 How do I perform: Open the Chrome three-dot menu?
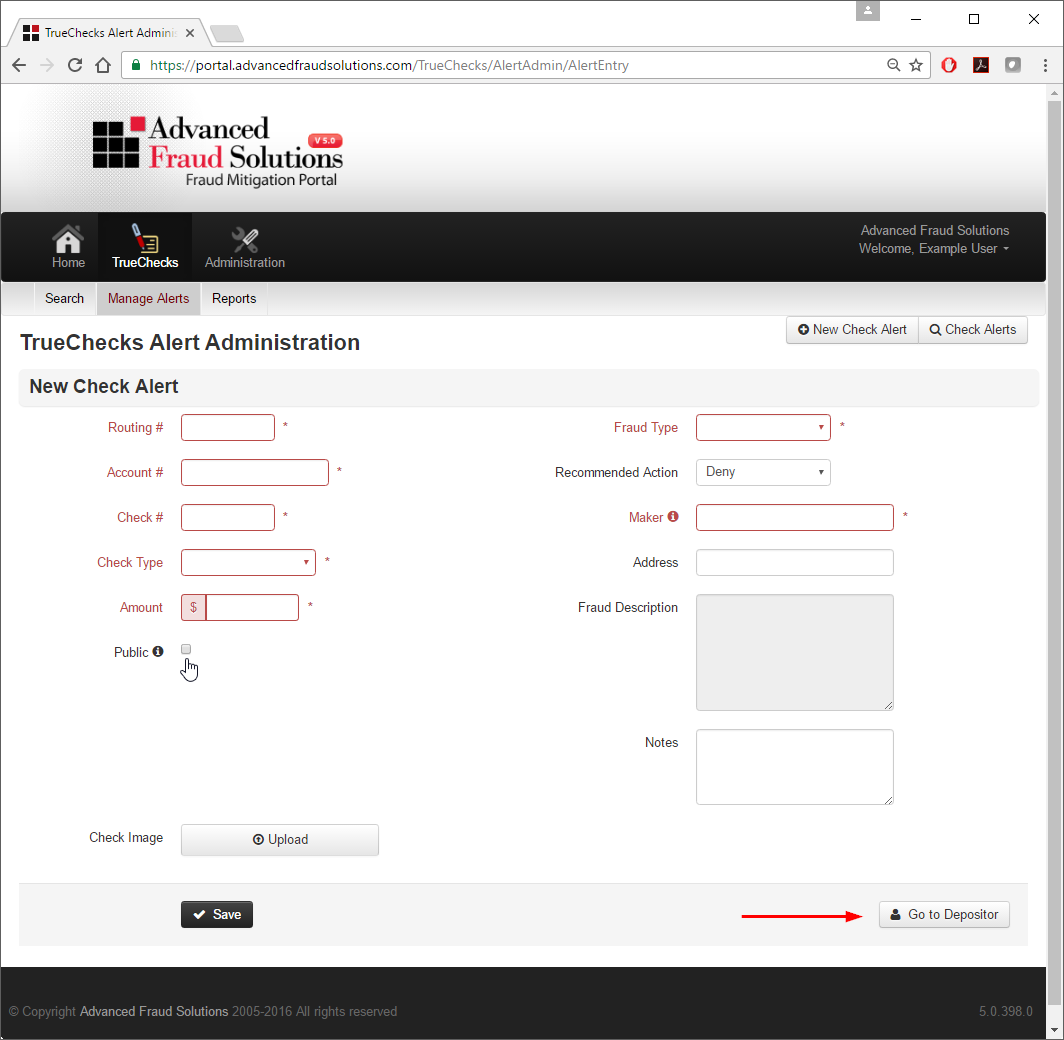point(1044,65)
